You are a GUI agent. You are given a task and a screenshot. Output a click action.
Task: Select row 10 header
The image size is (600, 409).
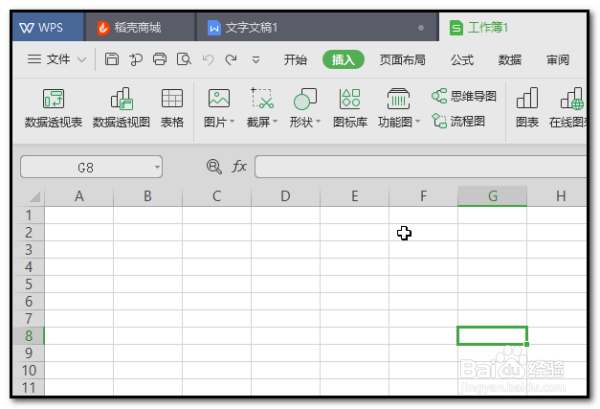click(x=29, y=370)
